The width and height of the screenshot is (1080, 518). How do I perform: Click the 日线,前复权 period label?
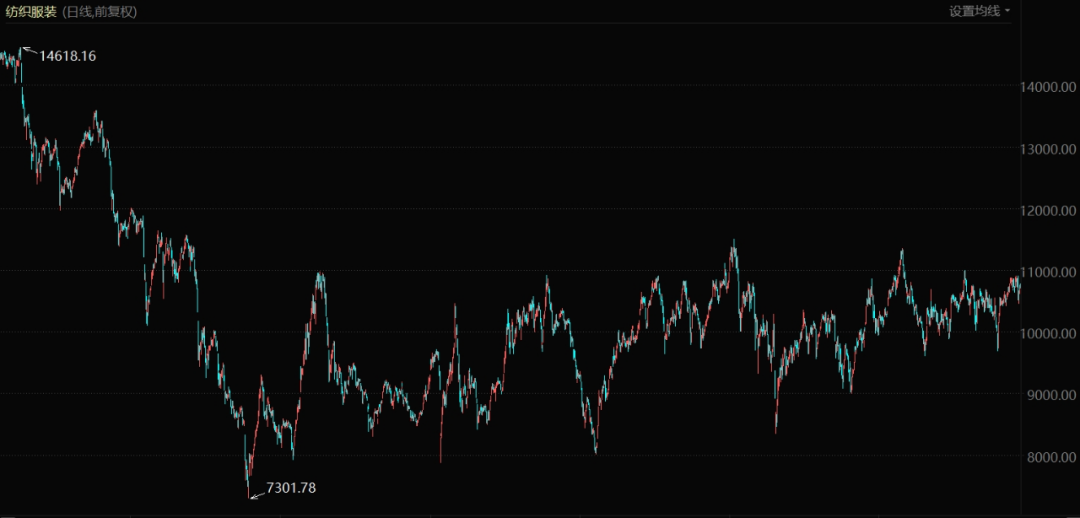102,11
